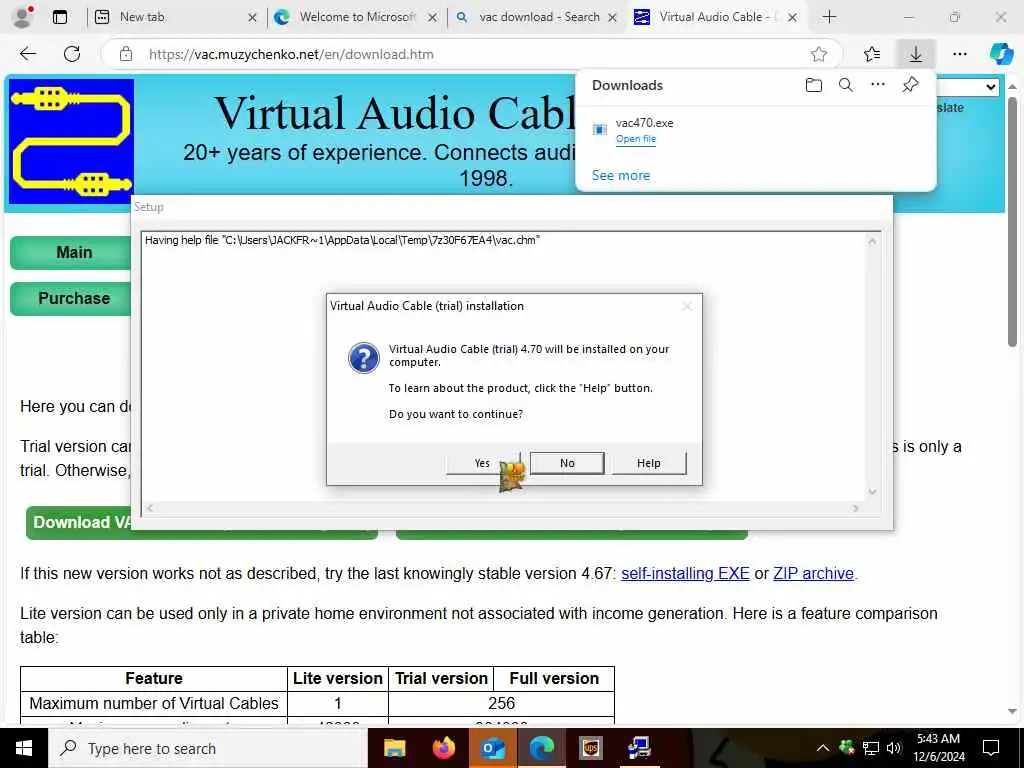Refresh the current page
1024x768 pixels.
coord(72,54)
